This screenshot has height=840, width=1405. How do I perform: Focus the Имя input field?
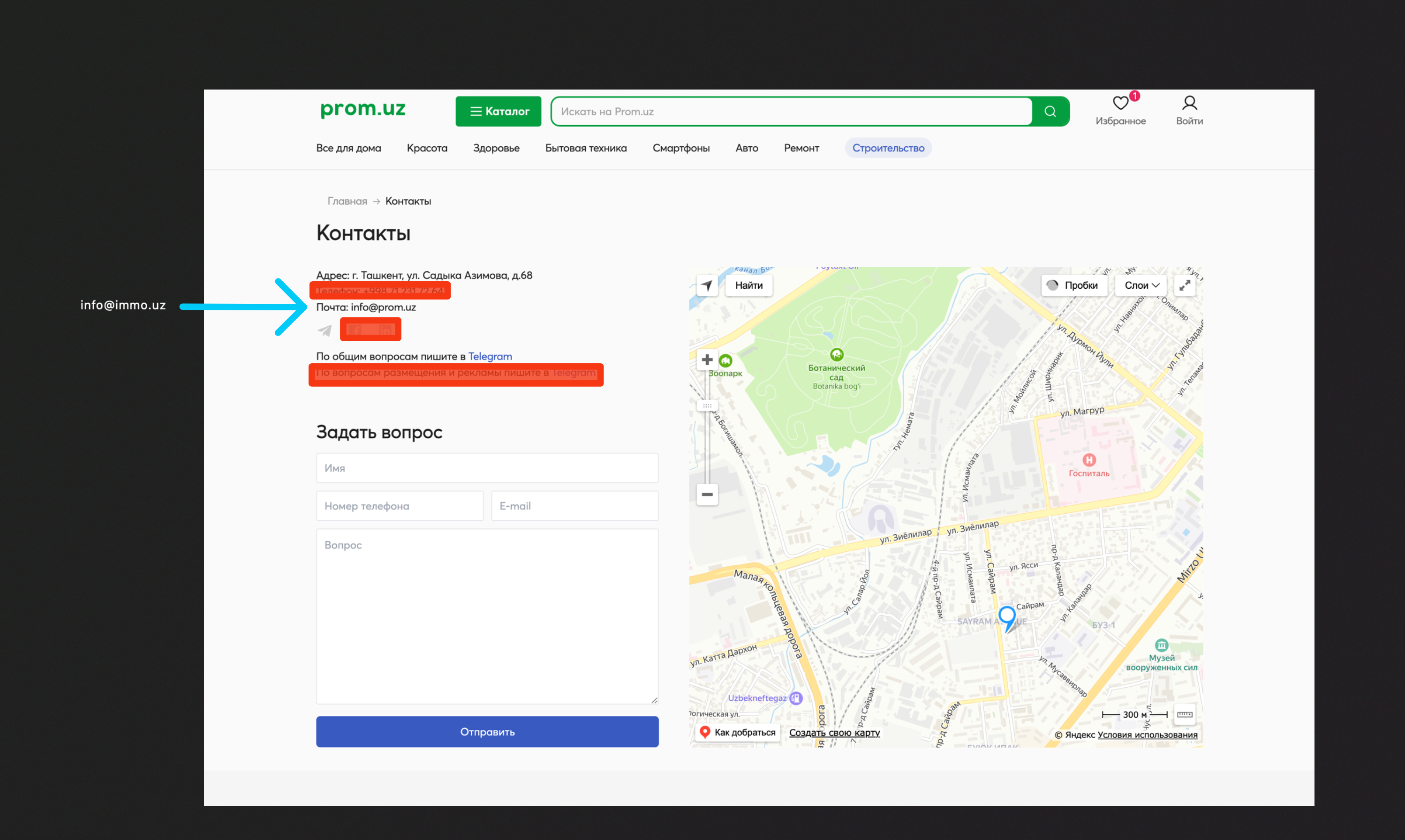coord(487,468)
